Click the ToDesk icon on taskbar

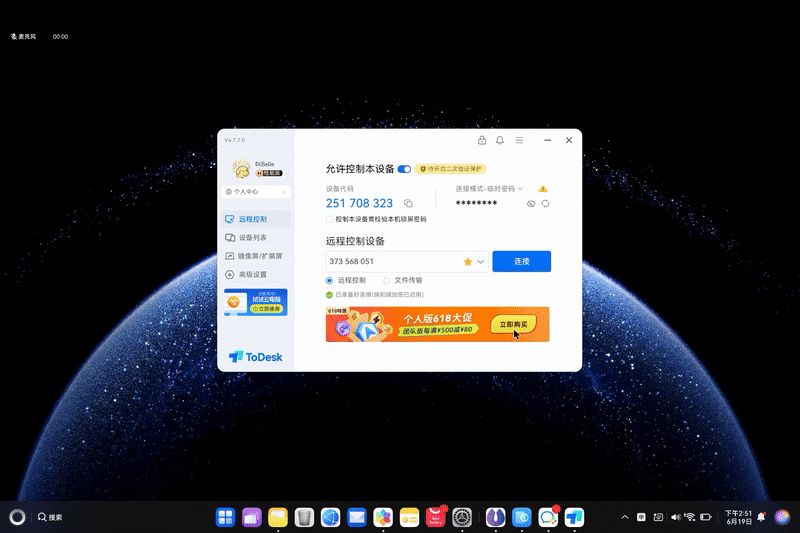tap(574, 517)
